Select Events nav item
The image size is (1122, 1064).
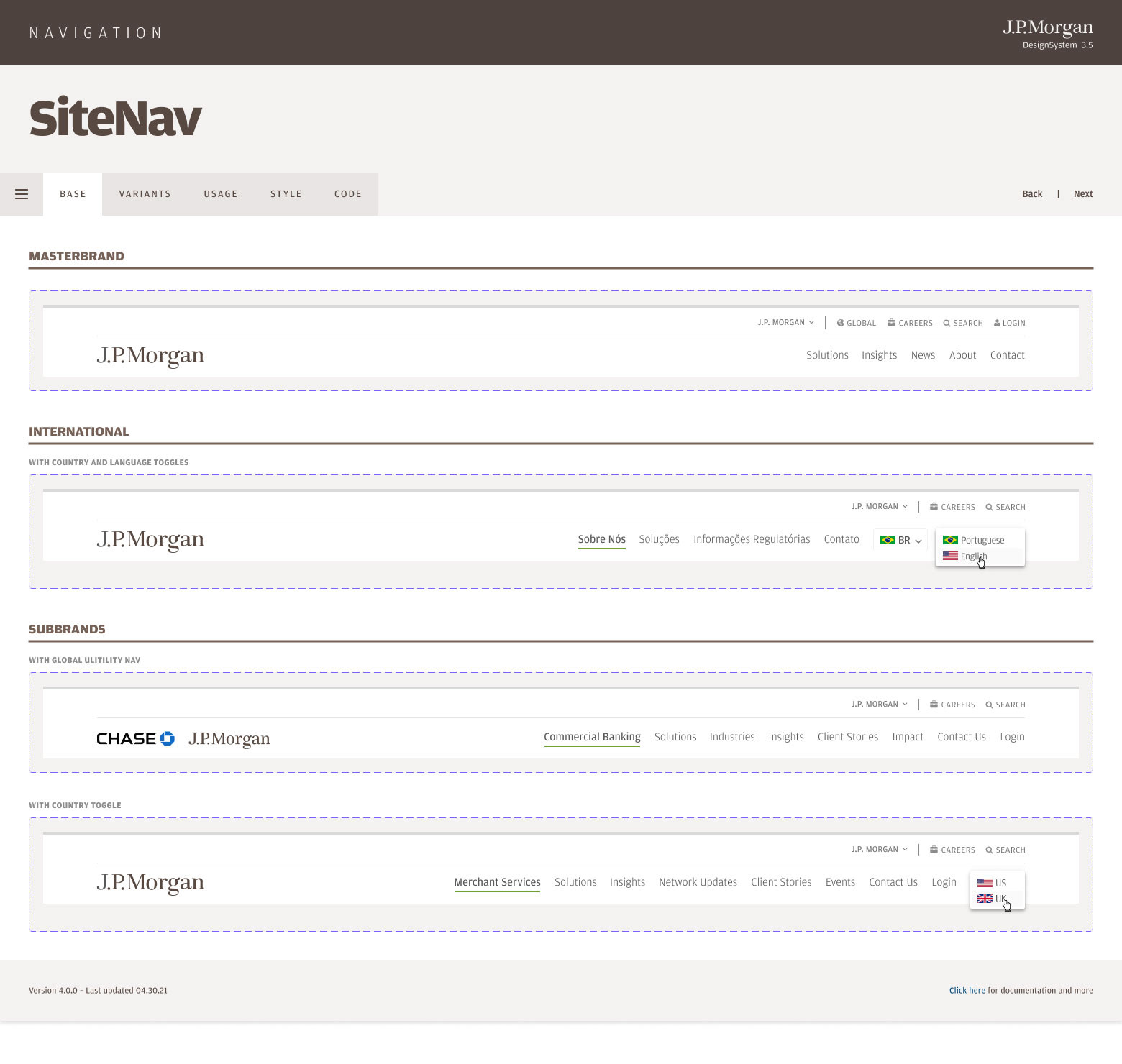[840, 882]
